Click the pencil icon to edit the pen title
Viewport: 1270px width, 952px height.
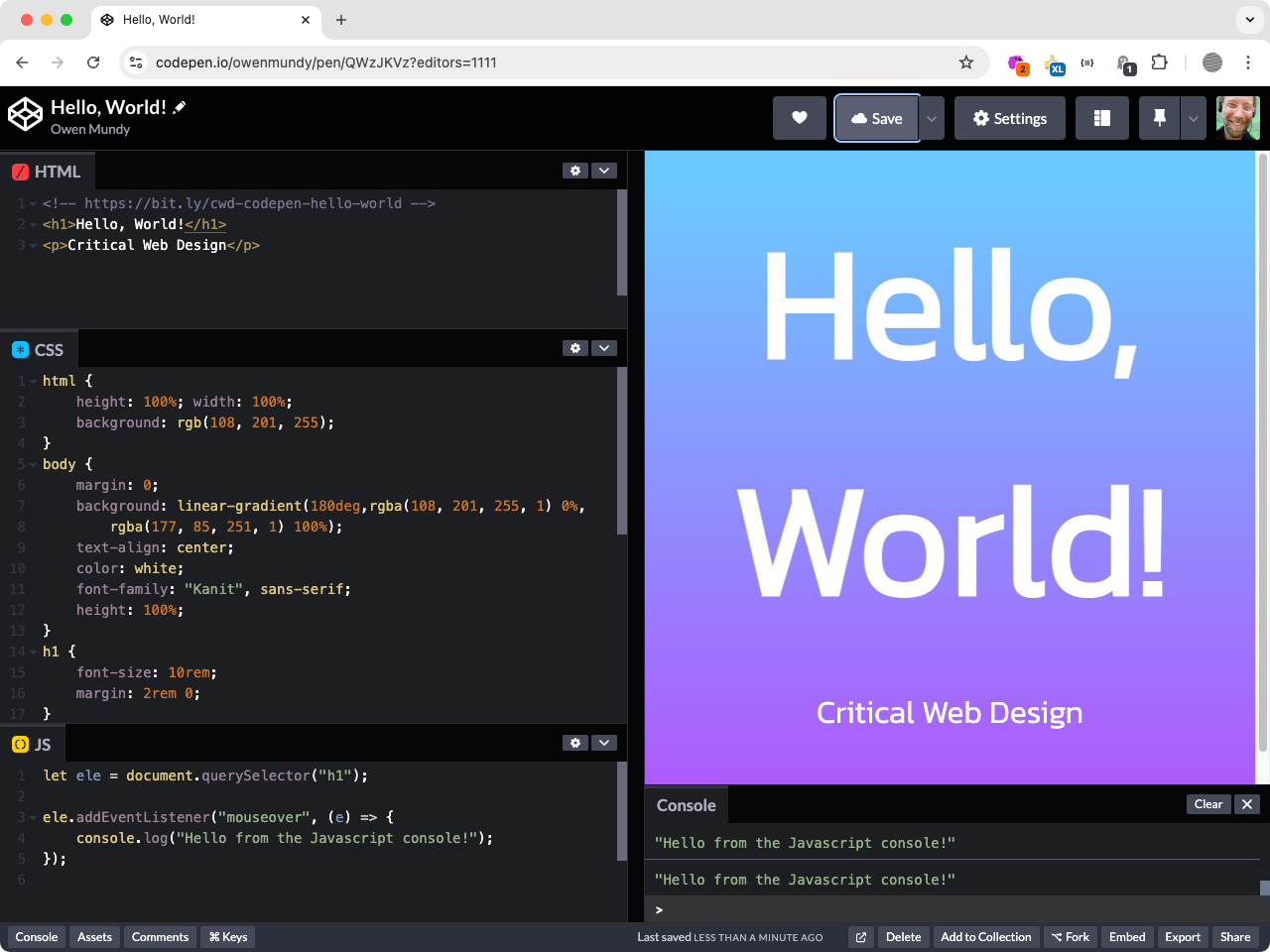[180, 107]
